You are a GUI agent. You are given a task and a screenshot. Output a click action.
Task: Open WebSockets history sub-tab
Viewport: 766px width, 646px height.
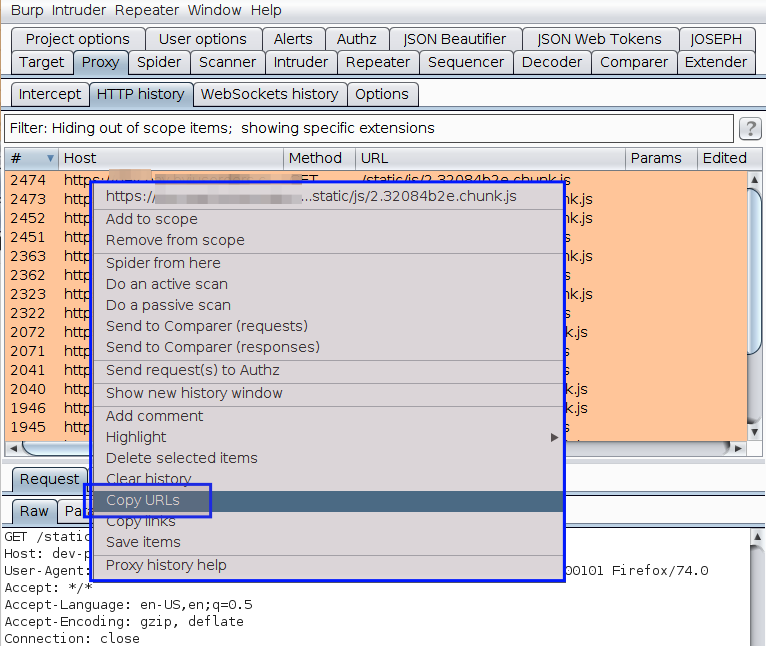pos(270,94)
